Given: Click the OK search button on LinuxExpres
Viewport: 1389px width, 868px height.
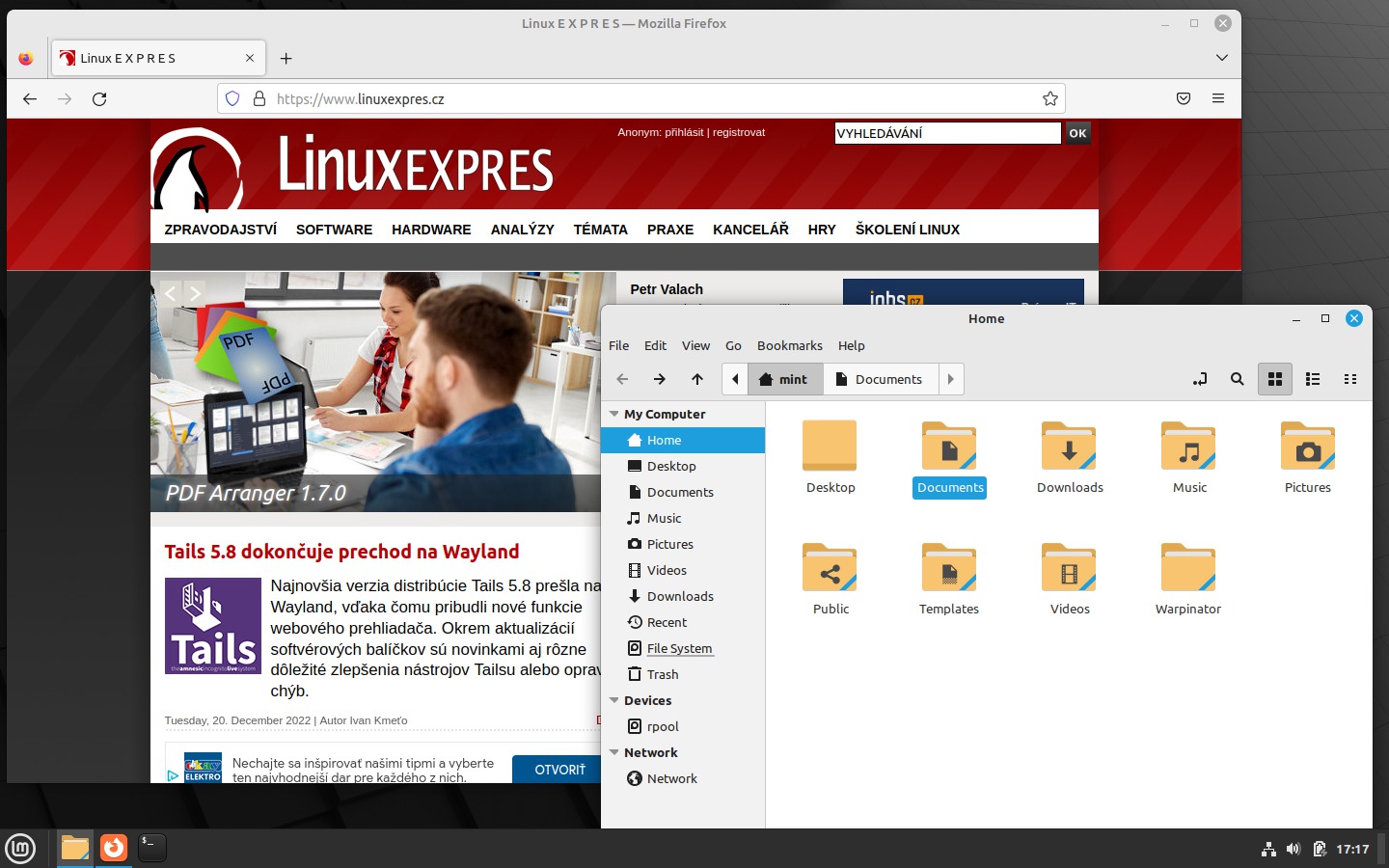Looking at the screenshot, I should (1078, 133).
